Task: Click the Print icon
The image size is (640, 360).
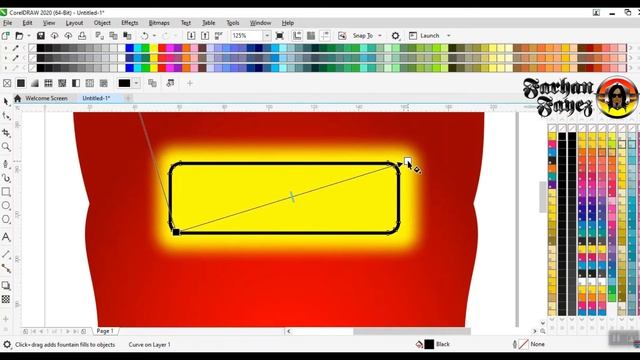Action: click(82, 36)
